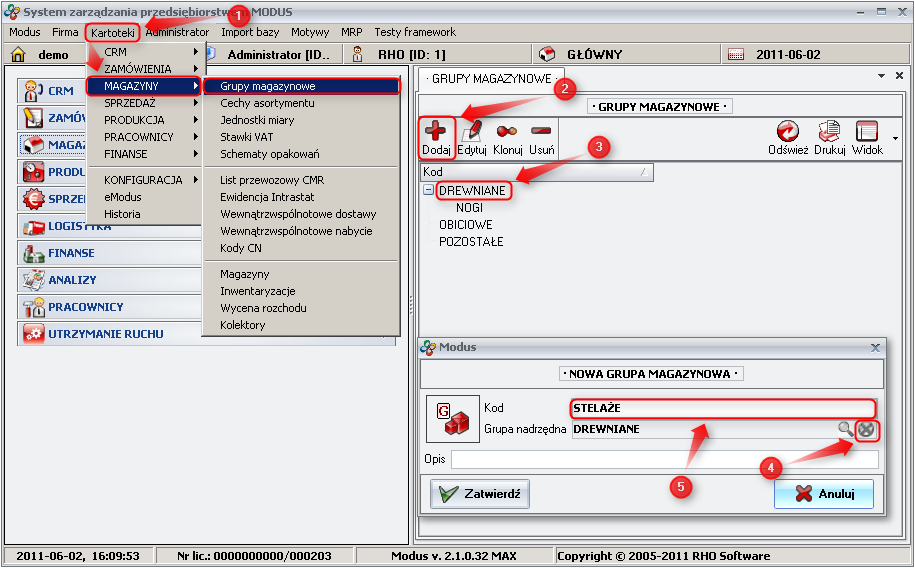This screenshot has width=915, height=568.
Task: Click the home icon next to demo
Action: (18, 54)
